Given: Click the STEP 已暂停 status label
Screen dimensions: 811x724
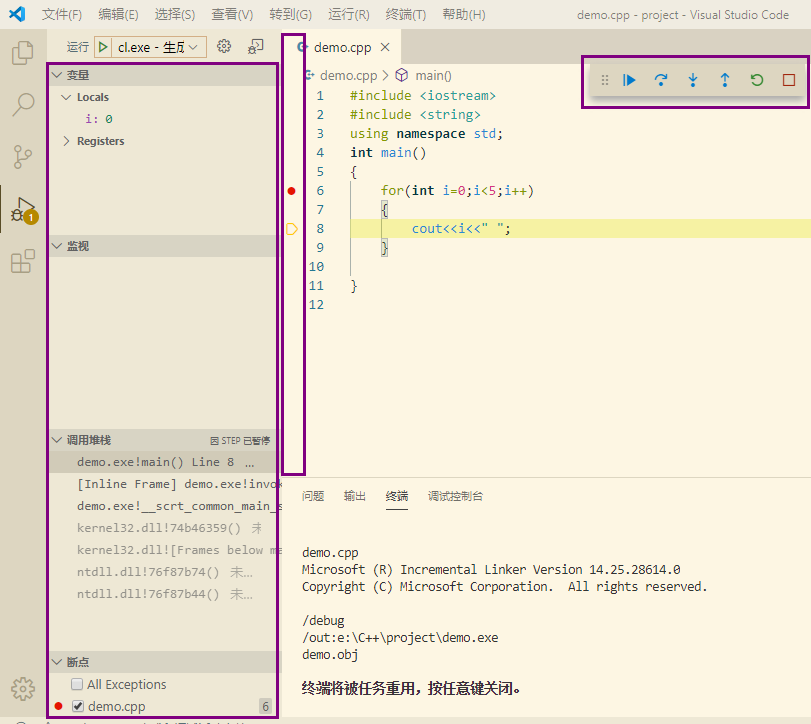Looking at the screenshot, I should click(241, 441).
